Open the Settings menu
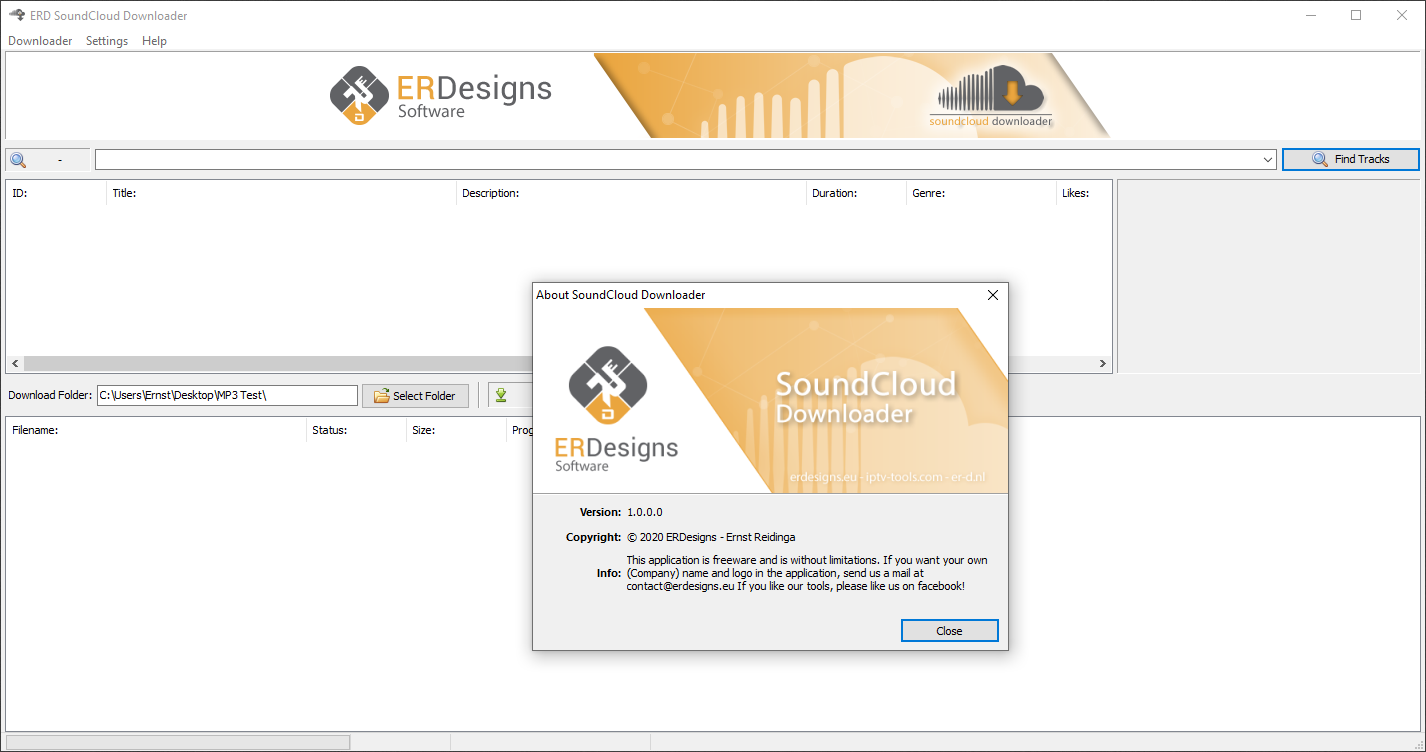The image size is (1426, 752). tap(107, 41)
